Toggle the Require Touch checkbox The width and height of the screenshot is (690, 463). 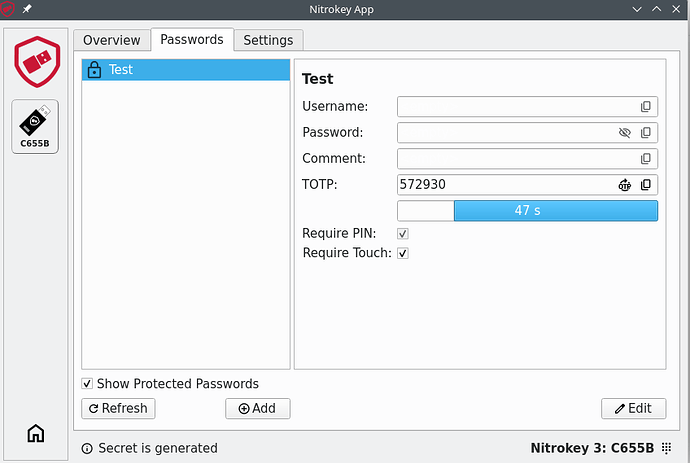coord(403,253)
